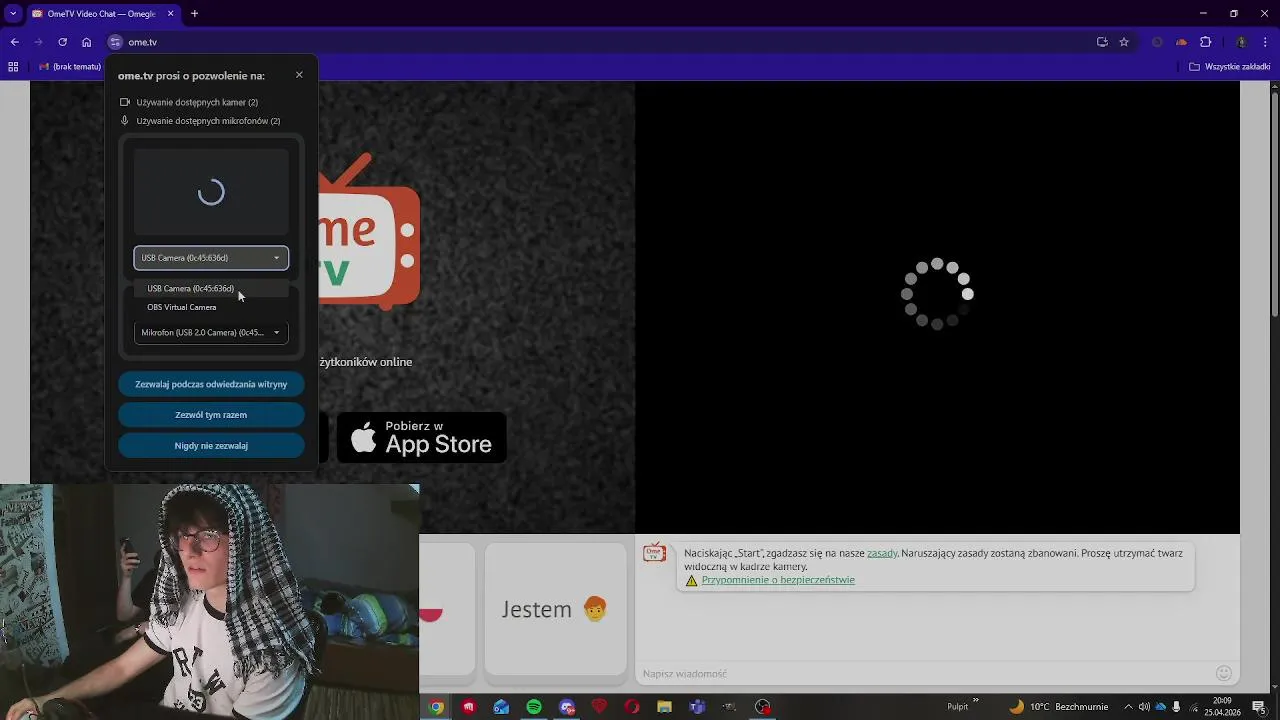Open site information icon in address bar
The height and width of the screenshot is (720, 1280).
click(x=115, y=42)
